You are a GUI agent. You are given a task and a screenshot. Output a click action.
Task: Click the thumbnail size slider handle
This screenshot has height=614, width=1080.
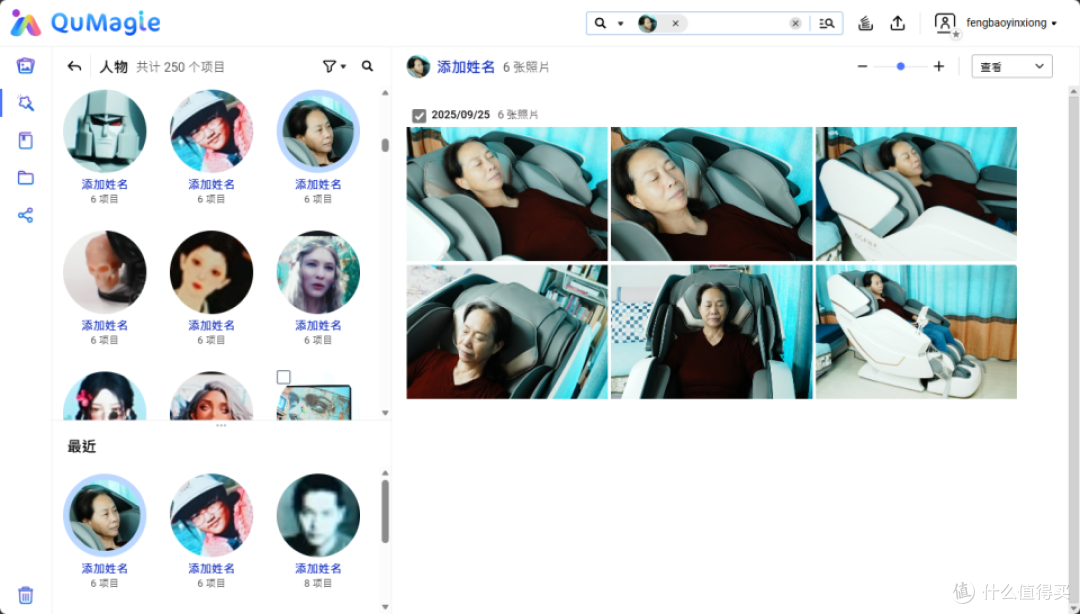[901, 66]
